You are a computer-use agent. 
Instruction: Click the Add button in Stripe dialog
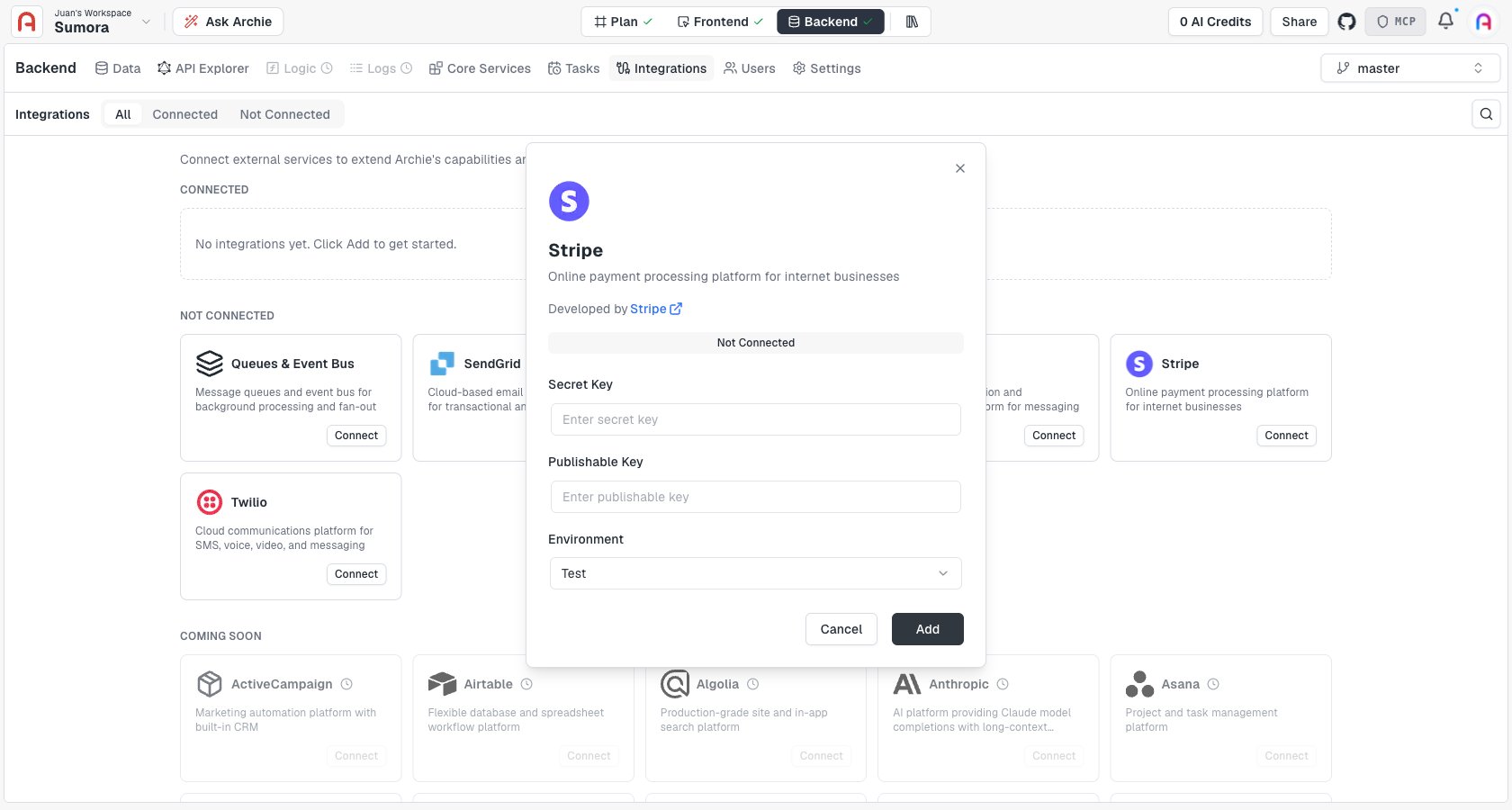pos(928,629)
